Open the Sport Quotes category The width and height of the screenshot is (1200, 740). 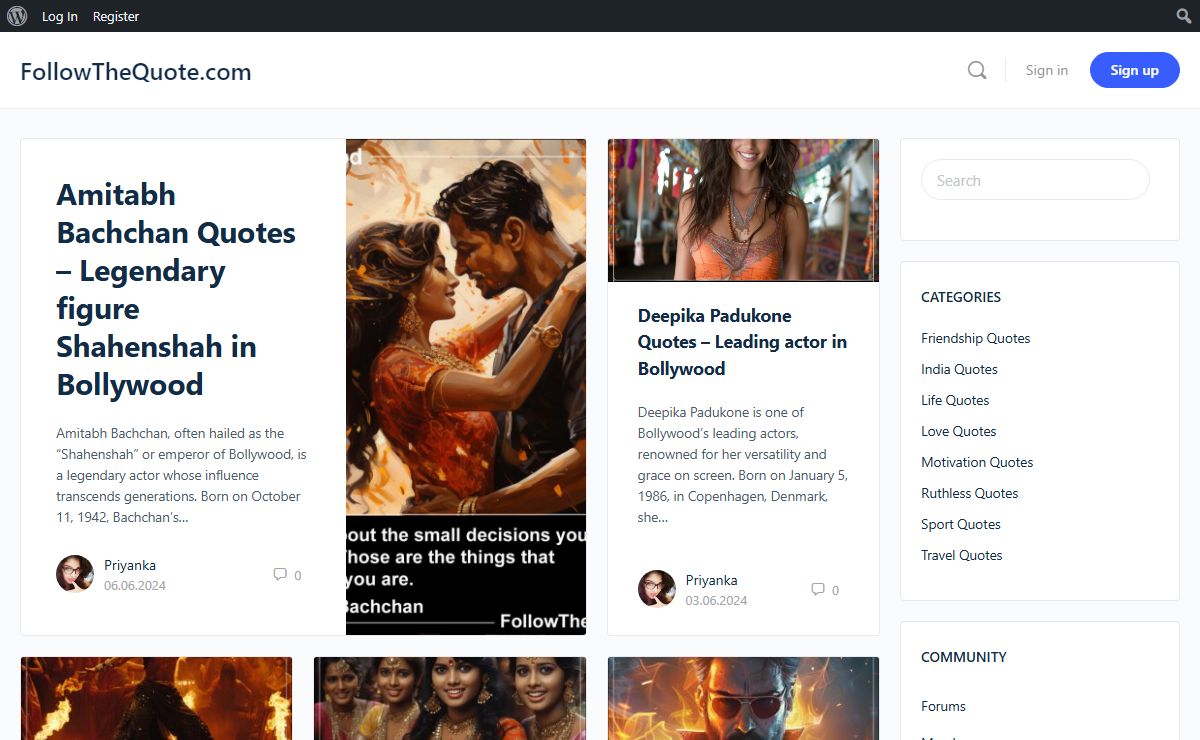tap(961, 524)
